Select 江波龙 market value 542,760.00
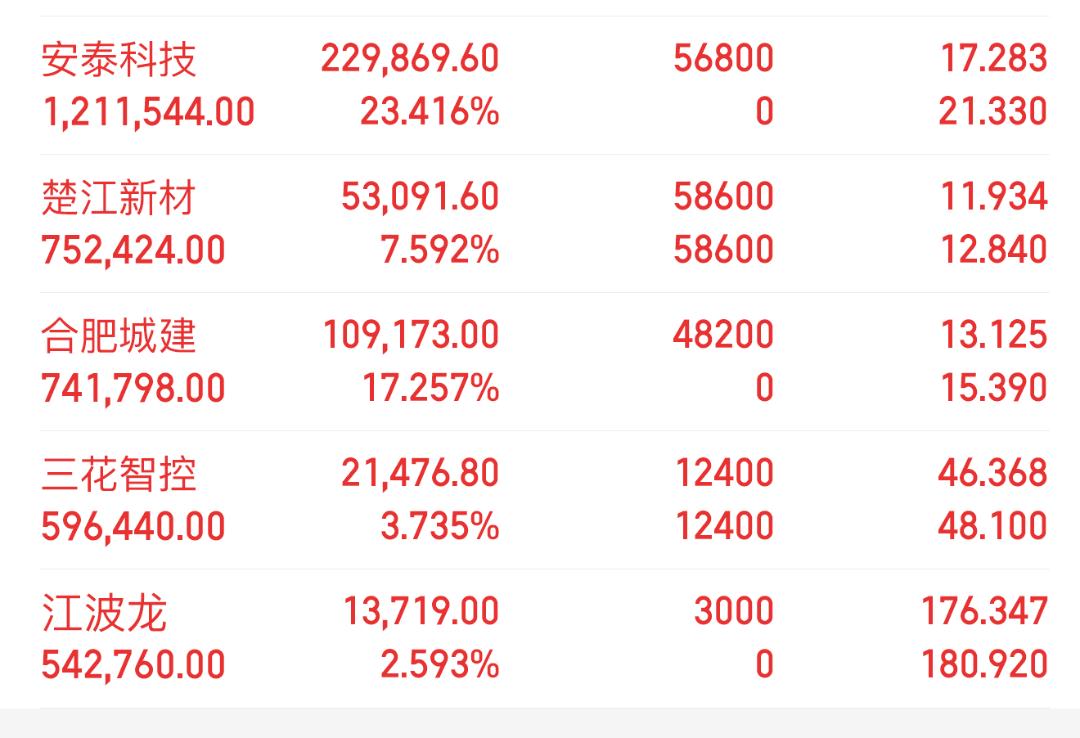 pyautogui.click(x=133, y=664)
